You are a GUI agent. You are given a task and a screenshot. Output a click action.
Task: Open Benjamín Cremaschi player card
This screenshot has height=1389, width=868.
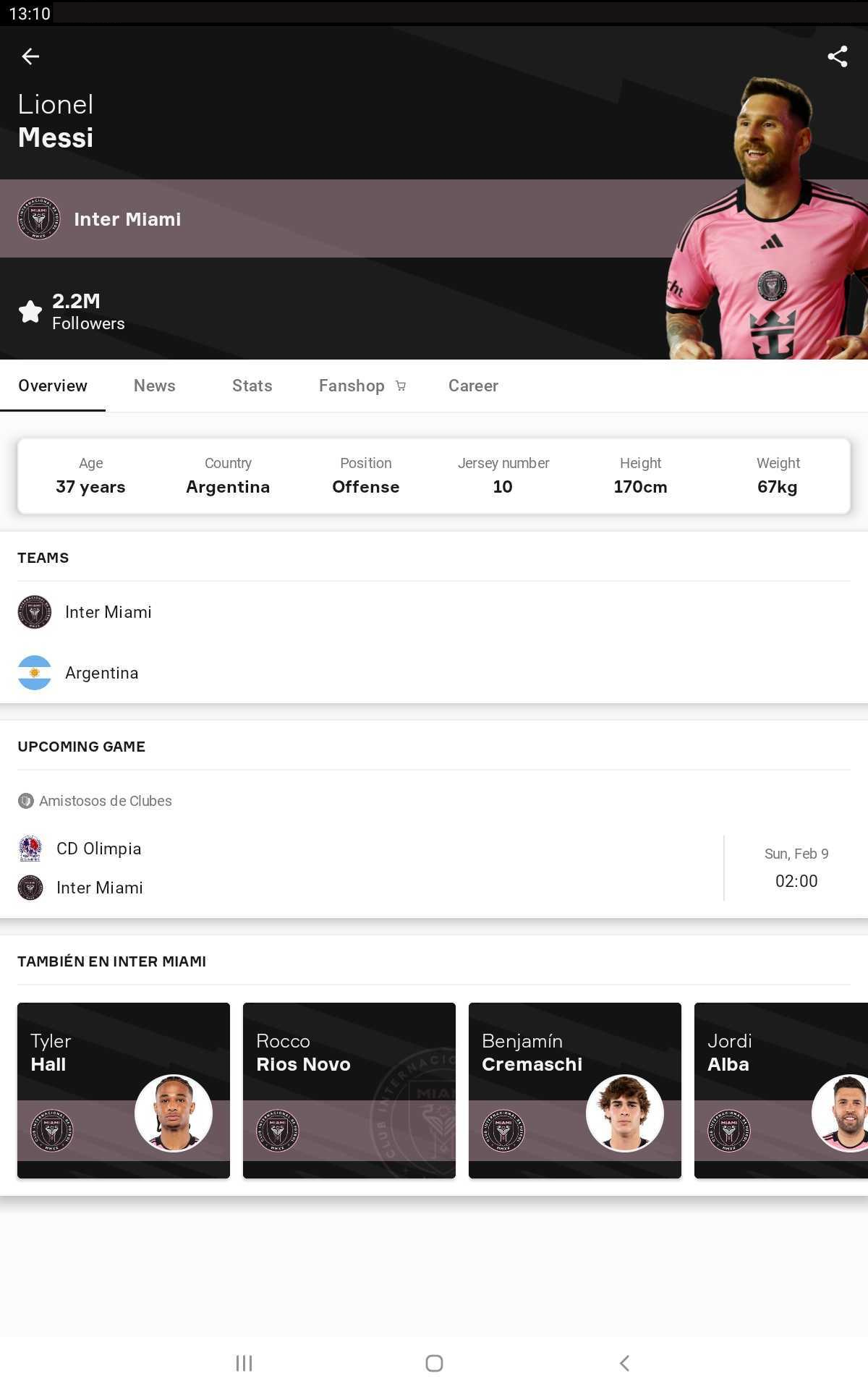[575, 1090]
